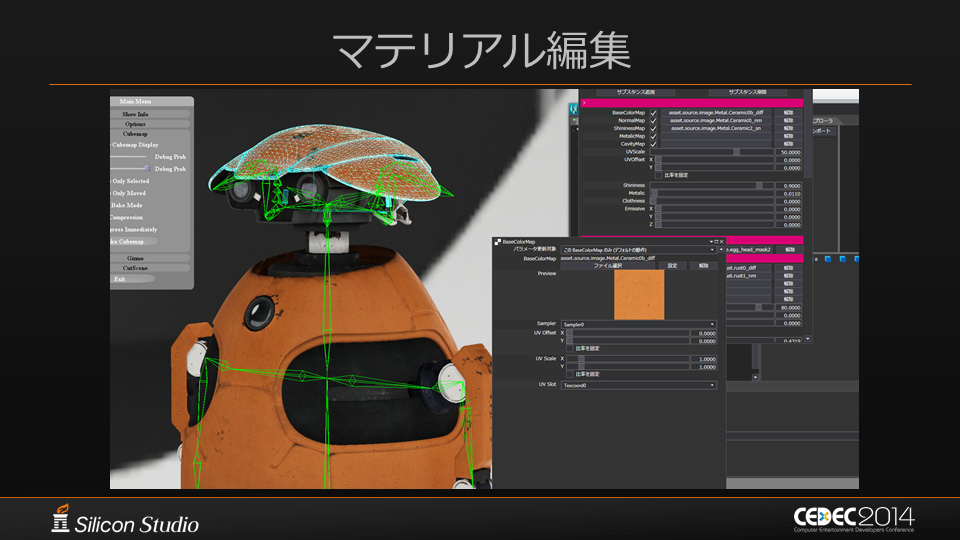
Task: Open the パラメータ更新対象 dropdown
Action: (639, 250)
